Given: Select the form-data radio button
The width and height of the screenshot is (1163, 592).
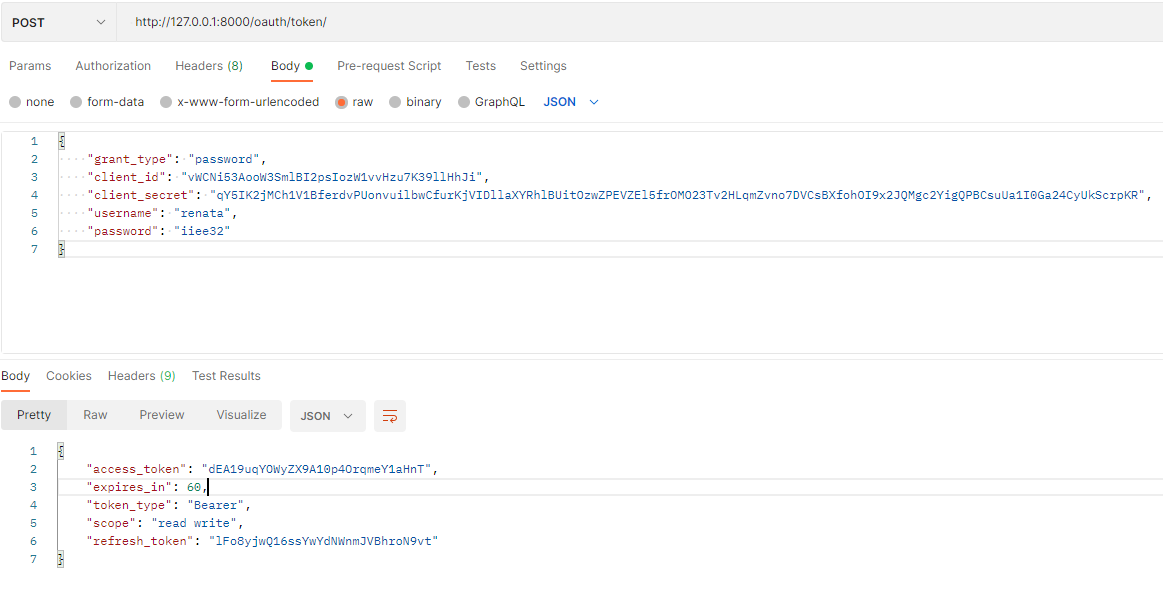Looking at the screenshot, I should (x=107, y=102).
